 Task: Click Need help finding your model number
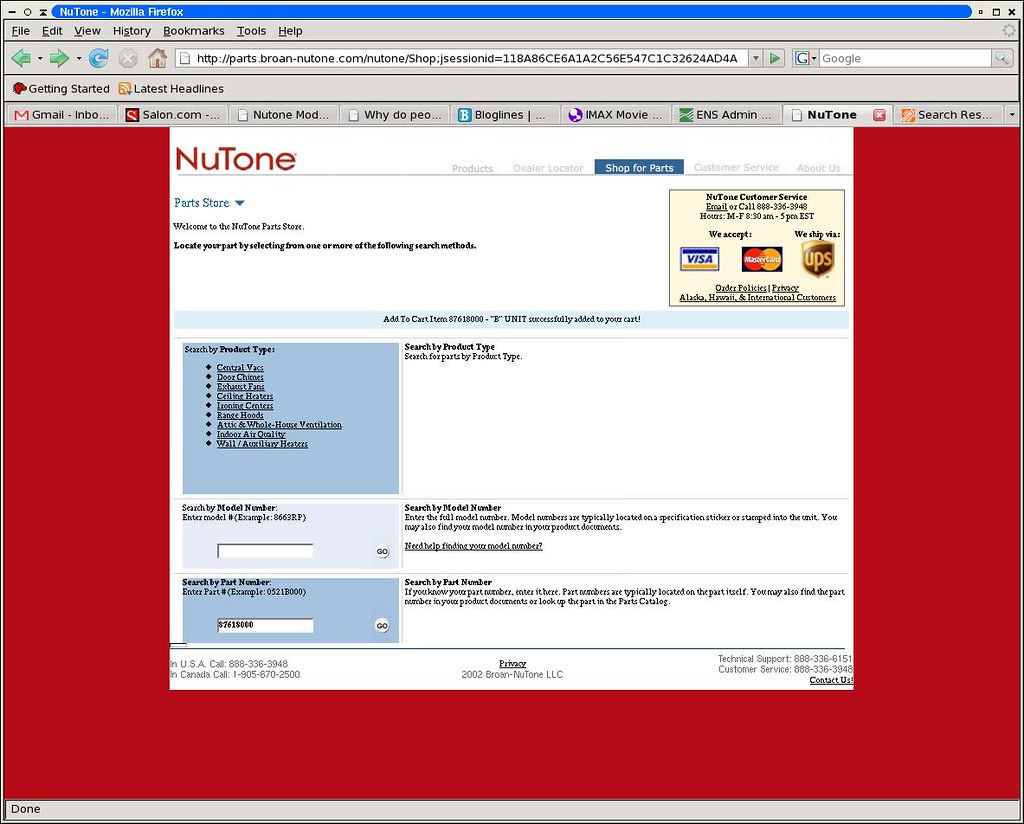click(473, 546)
